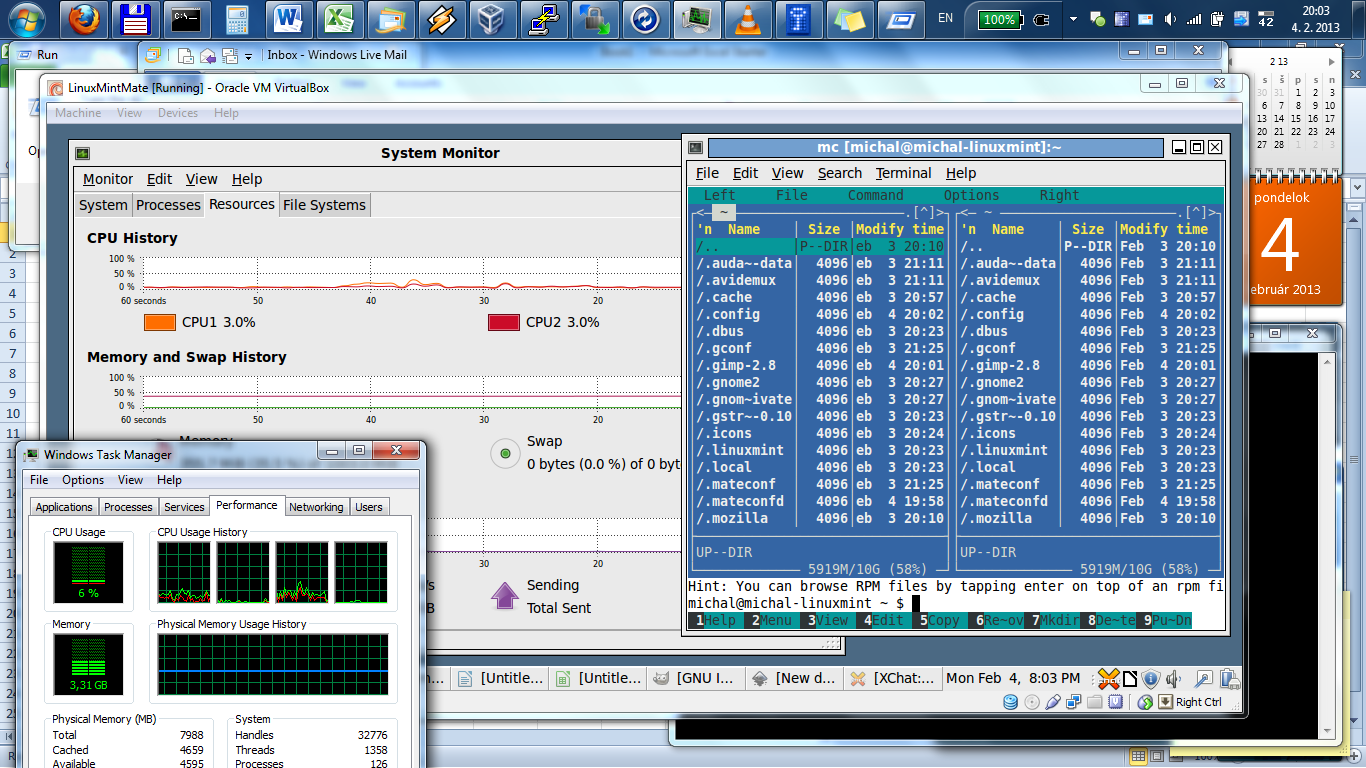
Task: Click VirtualBox network adapters status icon
Action: click(x=1074, y=702)
